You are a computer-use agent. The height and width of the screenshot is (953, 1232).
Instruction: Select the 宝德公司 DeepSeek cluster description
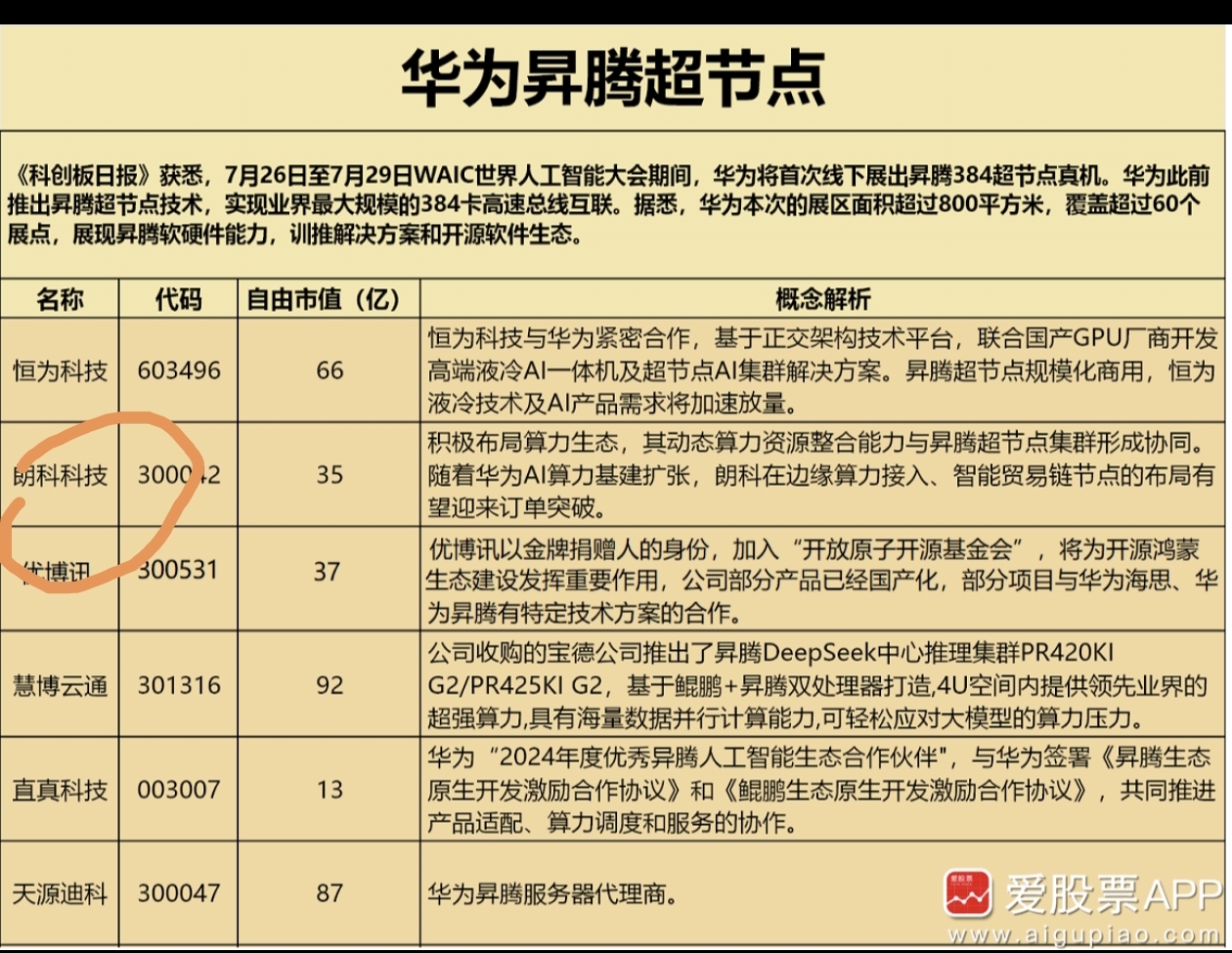[x=817, y=685]
